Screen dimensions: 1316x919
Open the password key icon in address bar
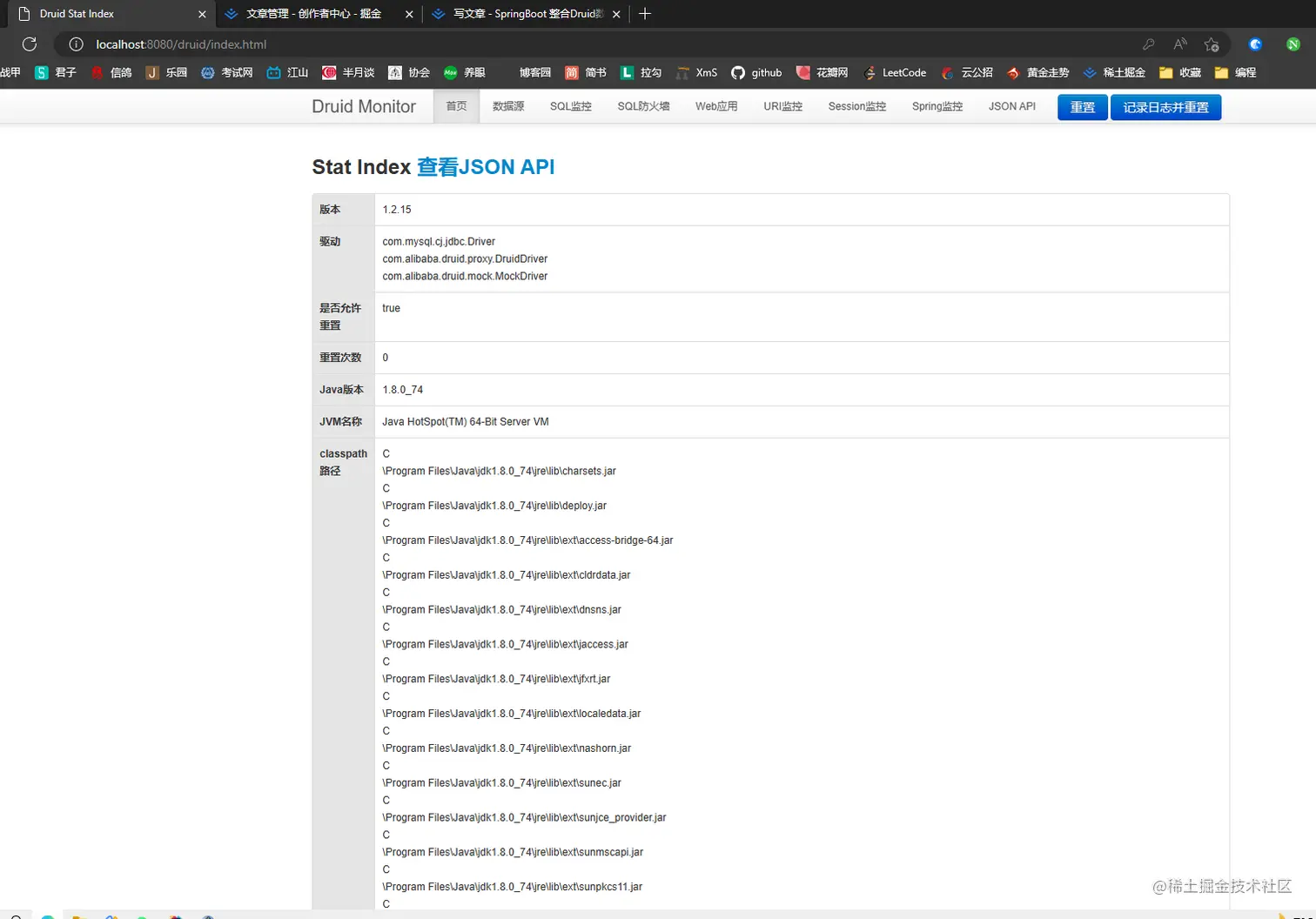coord(1149,44)
